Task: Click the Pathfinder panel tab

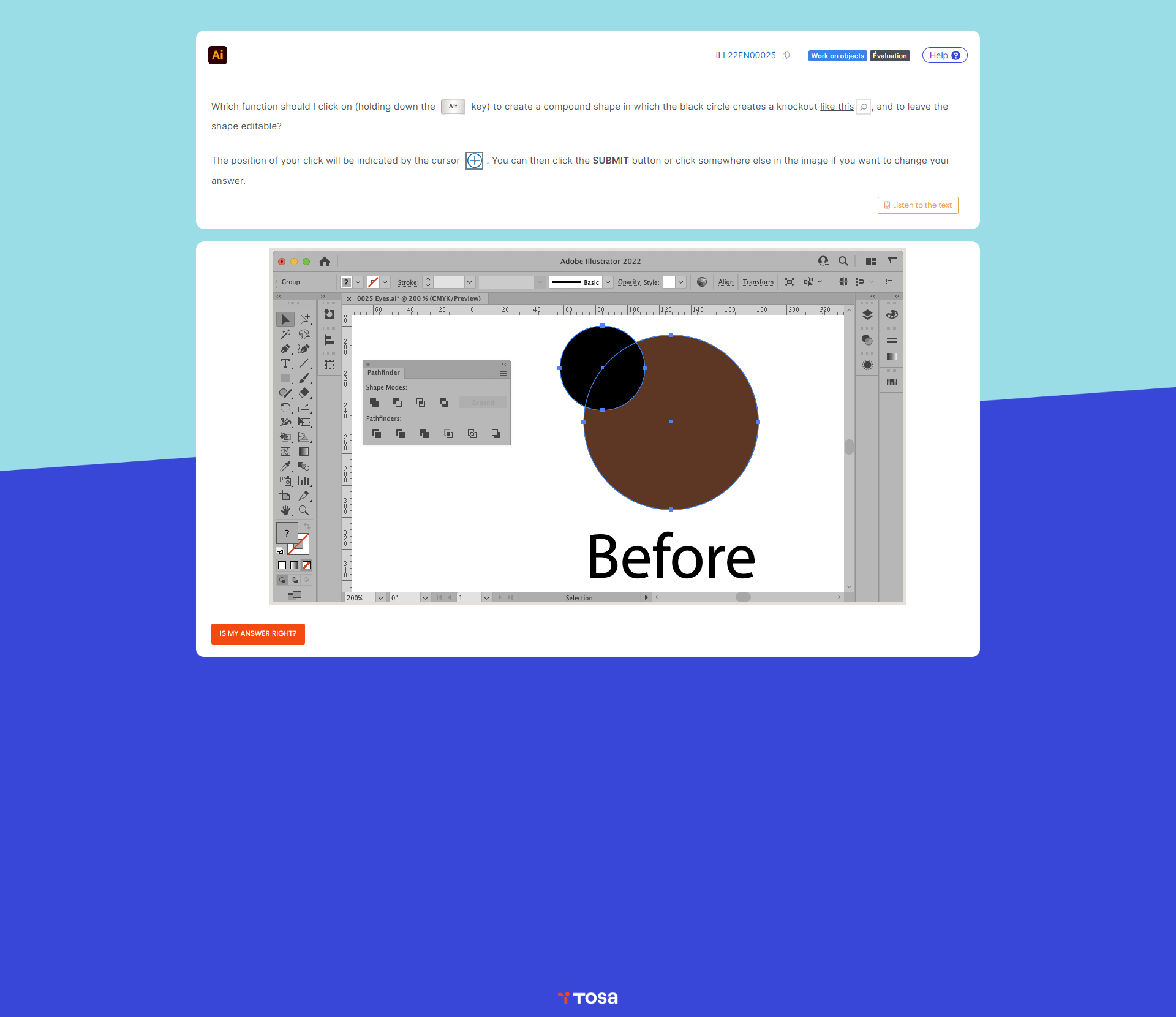Action: 383,373
